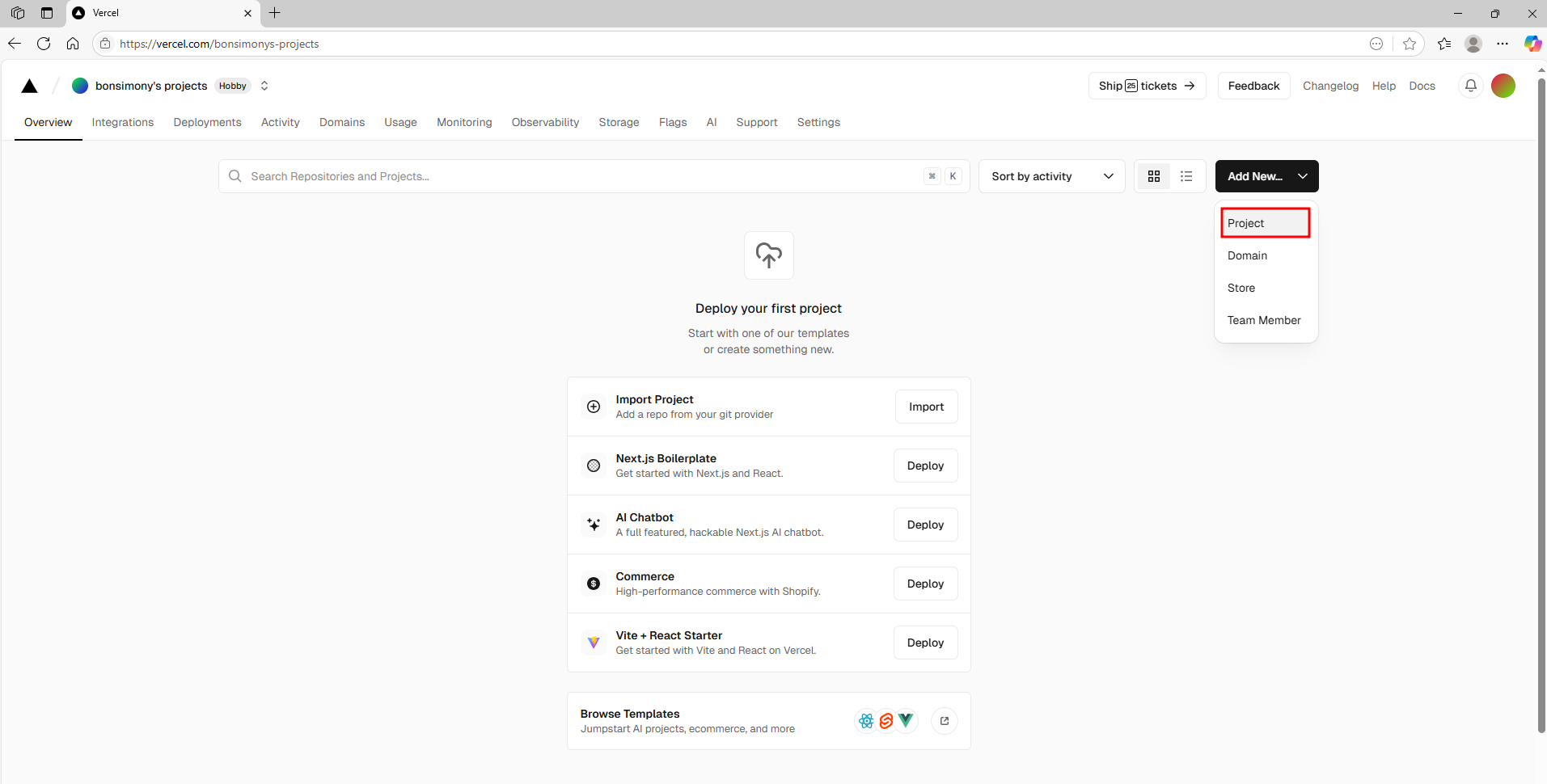Open the Deployments tab
Viewport: 1547px width, 784px height.
coord(207,122)
